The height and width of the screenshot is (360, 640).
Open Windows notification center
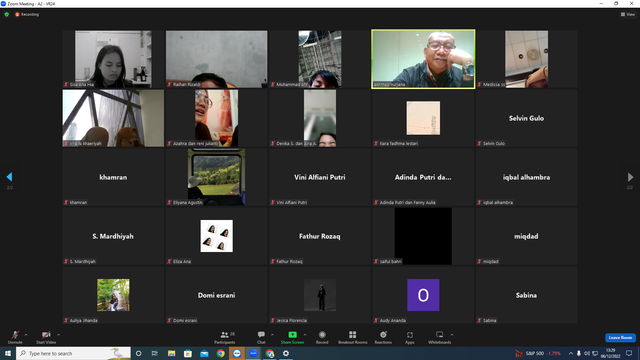(629, 353)
